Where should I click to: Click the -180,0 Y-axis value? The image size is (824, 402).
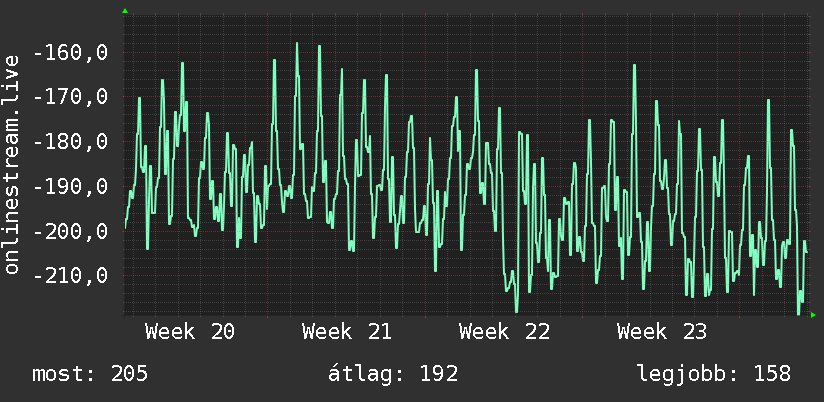(71, 142)
